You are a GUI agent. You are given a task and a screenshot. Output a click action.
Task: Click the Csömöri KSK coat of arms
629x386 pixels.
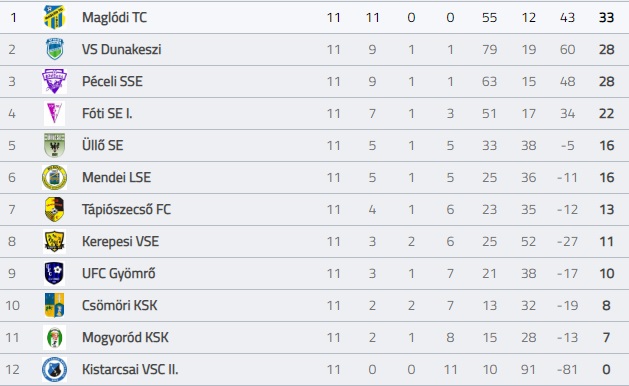tap(54, 305)
